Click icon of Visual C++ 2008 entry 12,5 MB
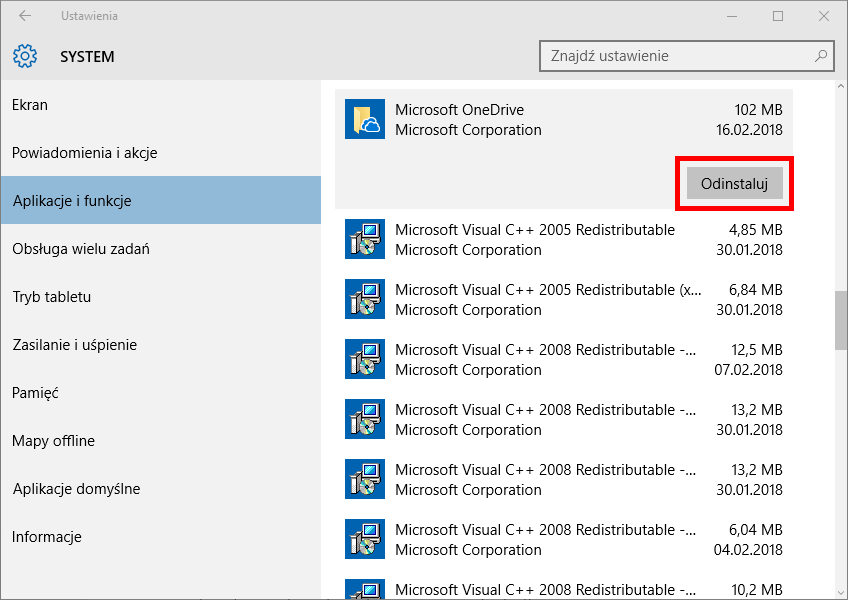Image resolution: width=848 pixels, height=600 pixels. tap(365, 359)
